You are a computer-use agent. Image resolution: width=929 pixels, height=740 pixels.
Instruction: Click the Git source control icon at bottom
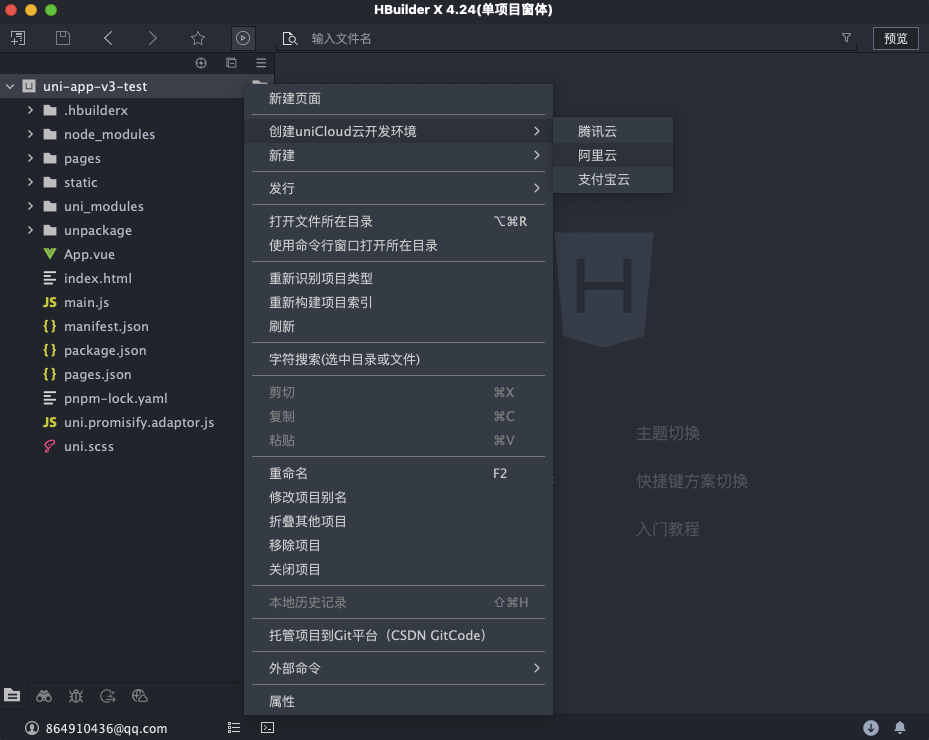tap(107, 696)
